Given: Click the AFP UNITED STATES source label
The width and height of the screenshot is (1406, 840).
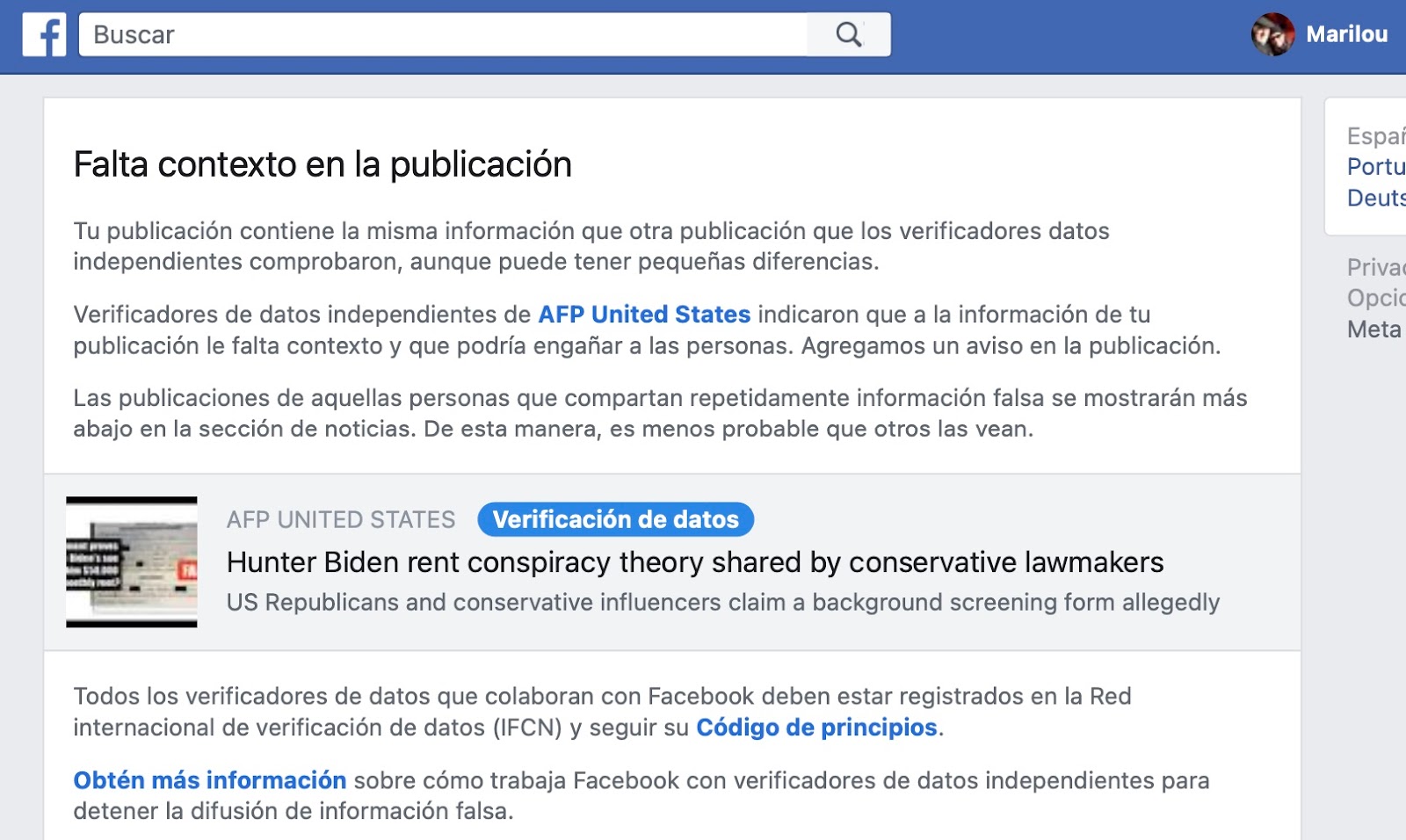Looking at the screenshot, I should (x=341, y=520).
